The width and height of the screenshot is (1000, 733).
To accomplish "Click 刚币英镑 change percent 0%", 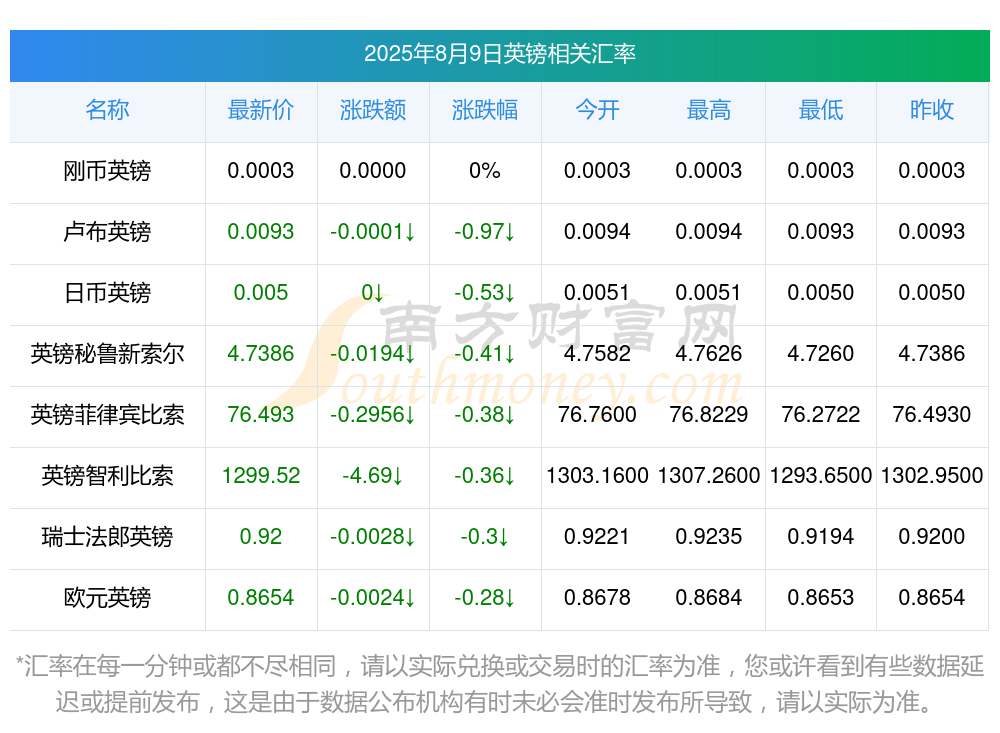I will (485, 171).
